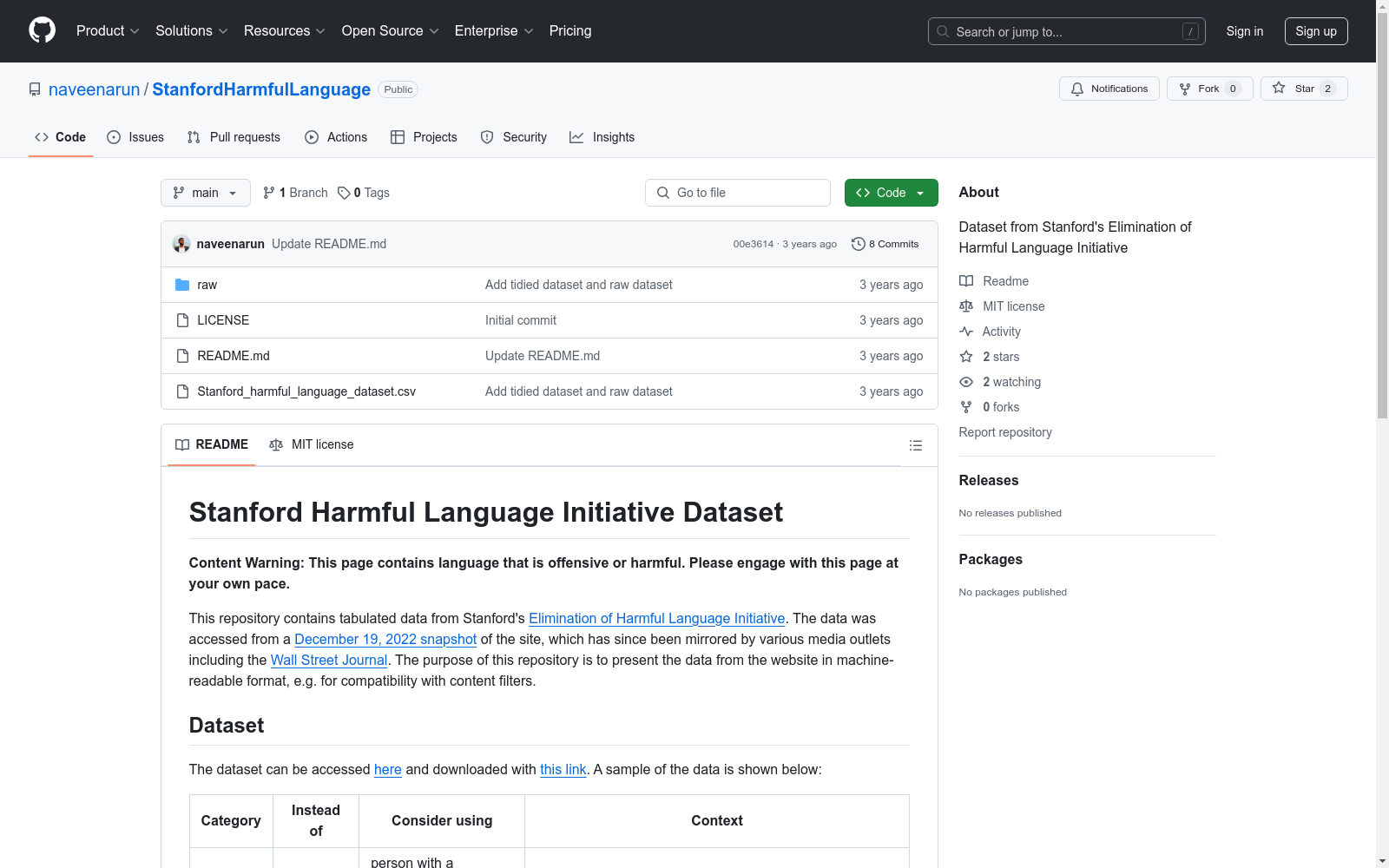View the 0 Tags list

click(x=364, y=193)
